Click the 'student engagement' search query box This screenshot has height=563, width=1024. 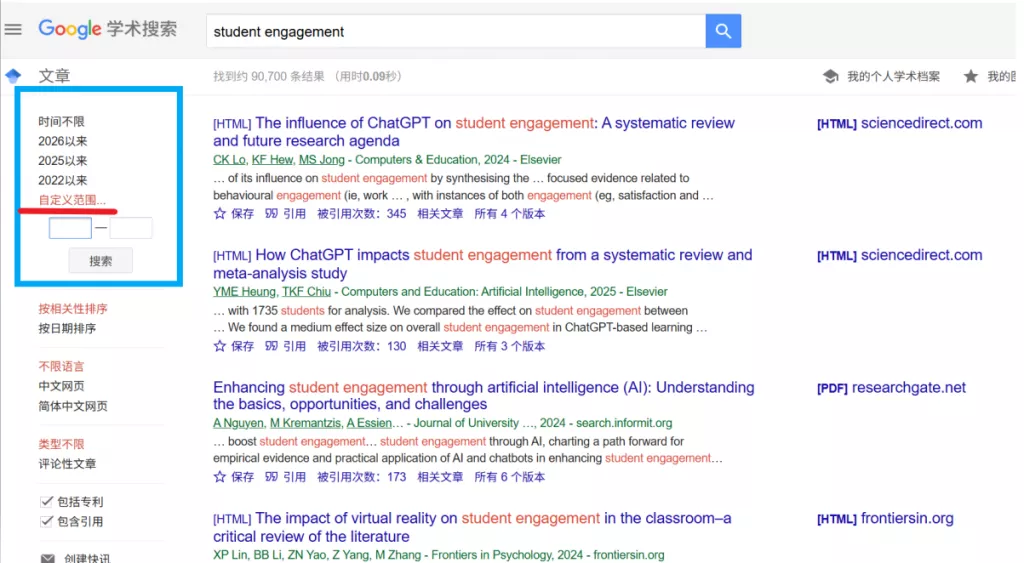pos(455,31)
